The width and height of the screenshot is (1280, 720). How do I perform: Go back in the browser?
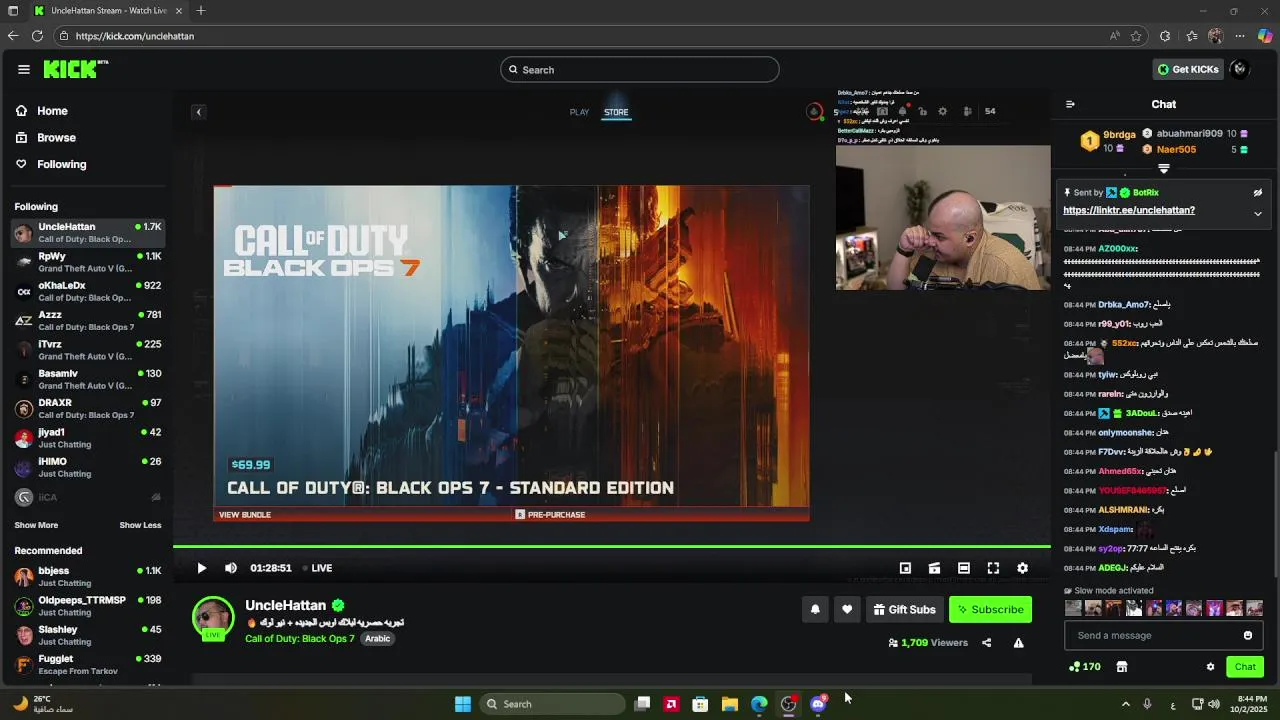(x=13, y=36)
